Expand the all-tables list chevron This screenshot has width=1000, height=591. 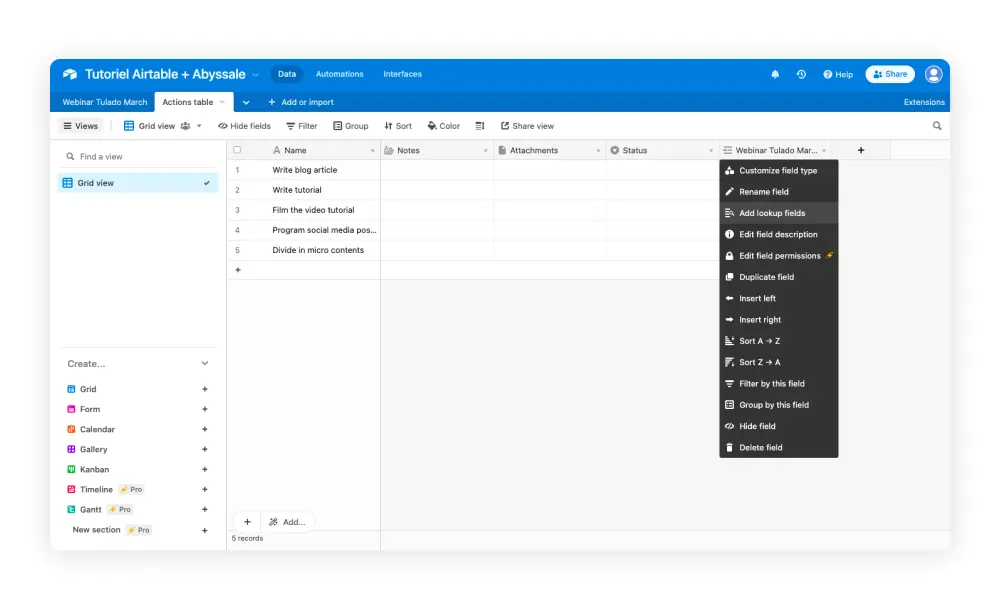[x=246, y=102]
